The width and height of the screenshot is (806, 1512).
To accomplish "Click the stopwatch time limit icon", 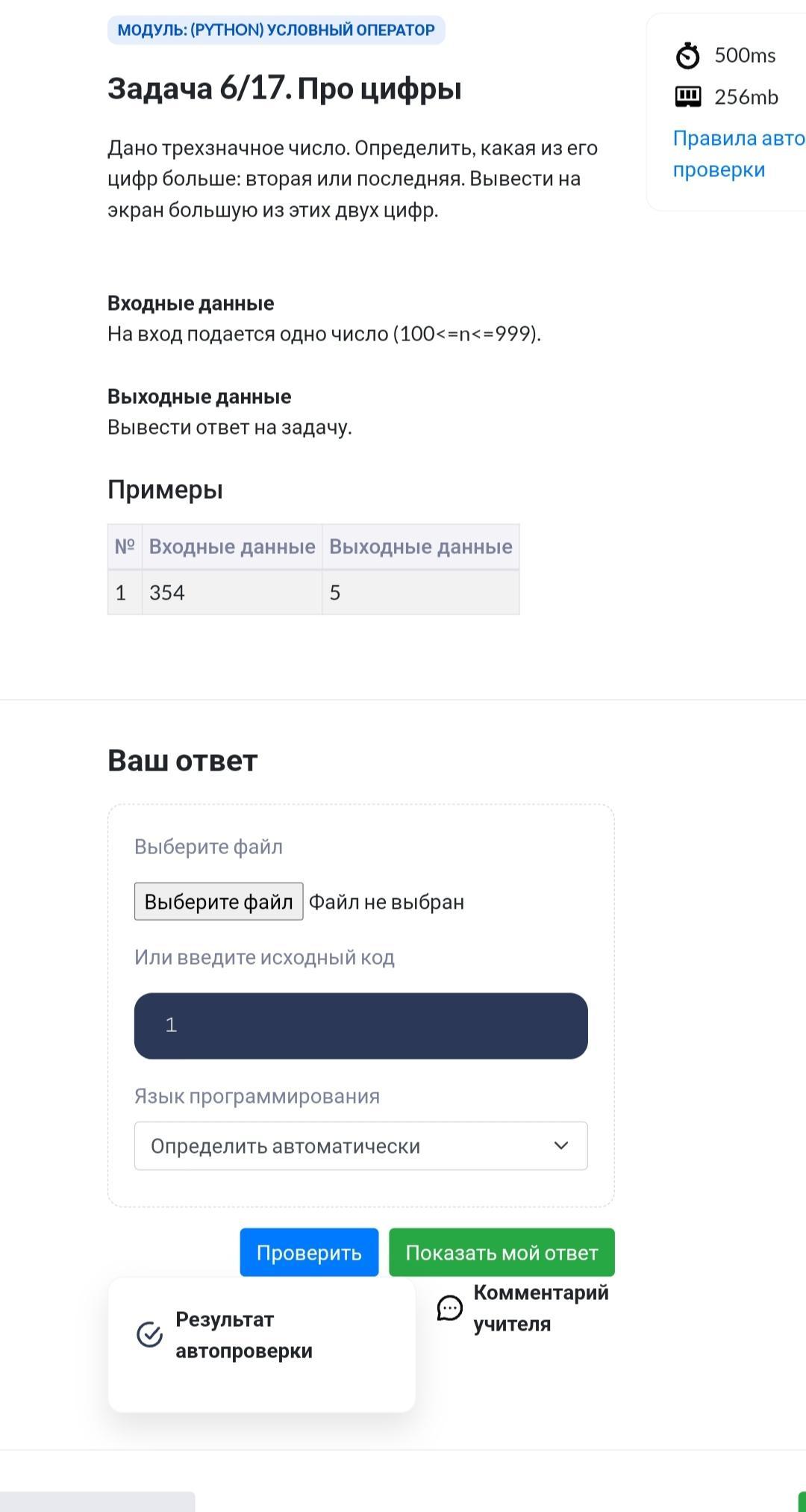I will point(687,55).
